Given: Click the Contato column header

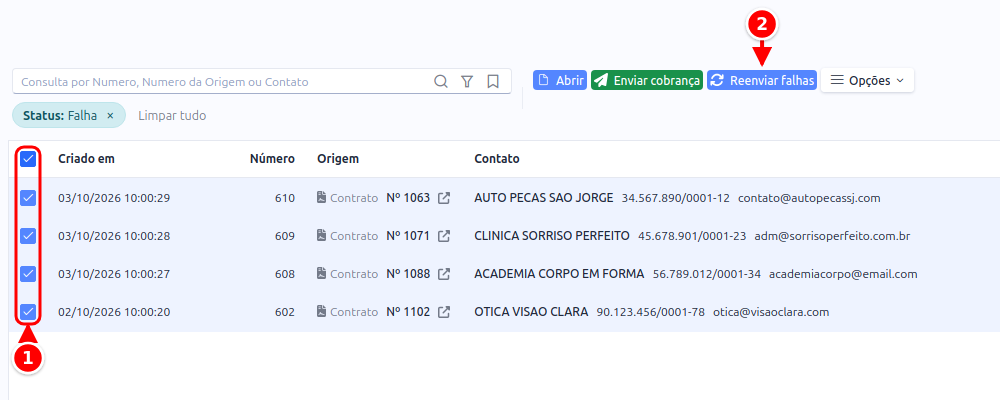Looking at the screenshot, I should (497, 159).
